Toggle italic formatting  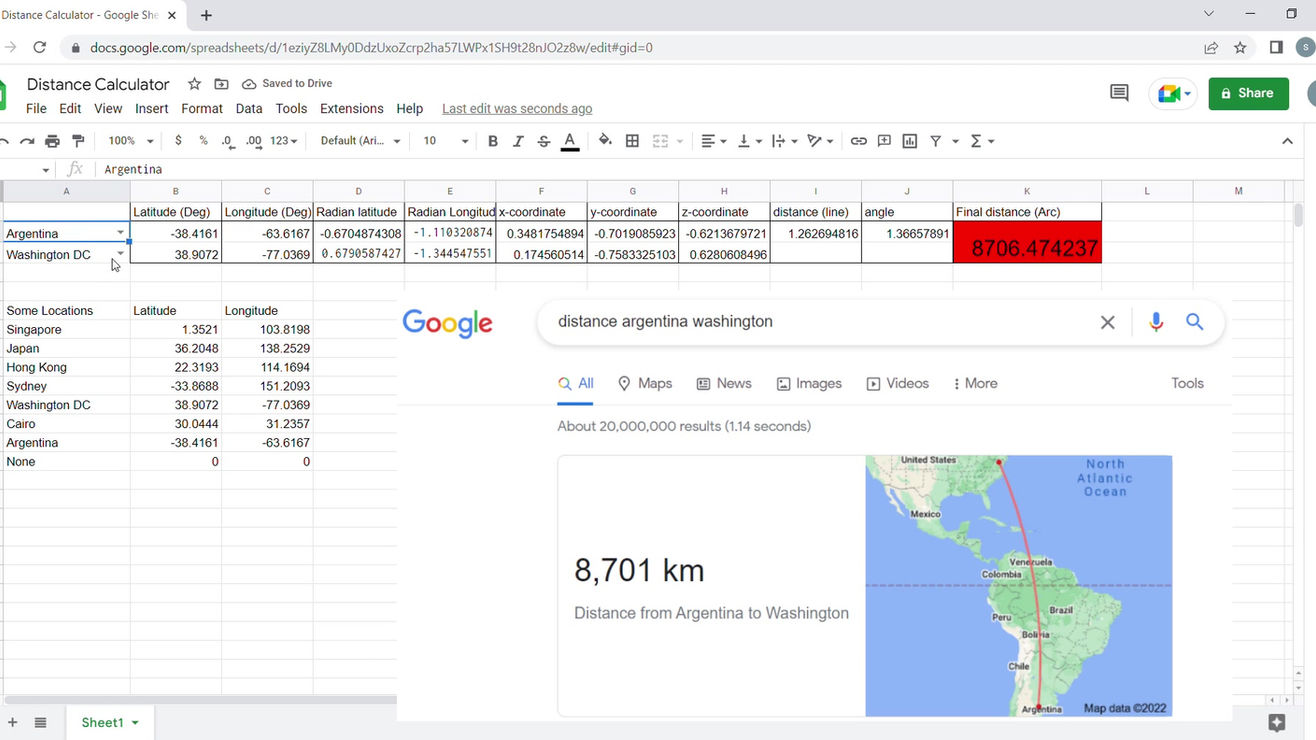pyautogui.click(x=518, y=141)
